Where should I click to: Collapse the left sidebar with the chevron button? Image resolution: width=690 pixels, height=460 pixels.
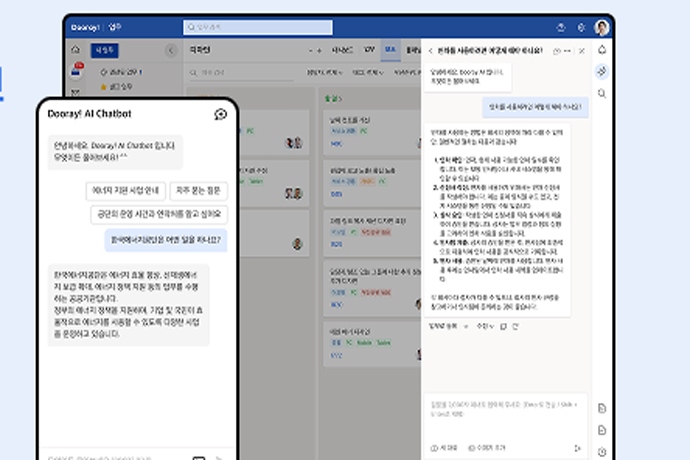169,49
